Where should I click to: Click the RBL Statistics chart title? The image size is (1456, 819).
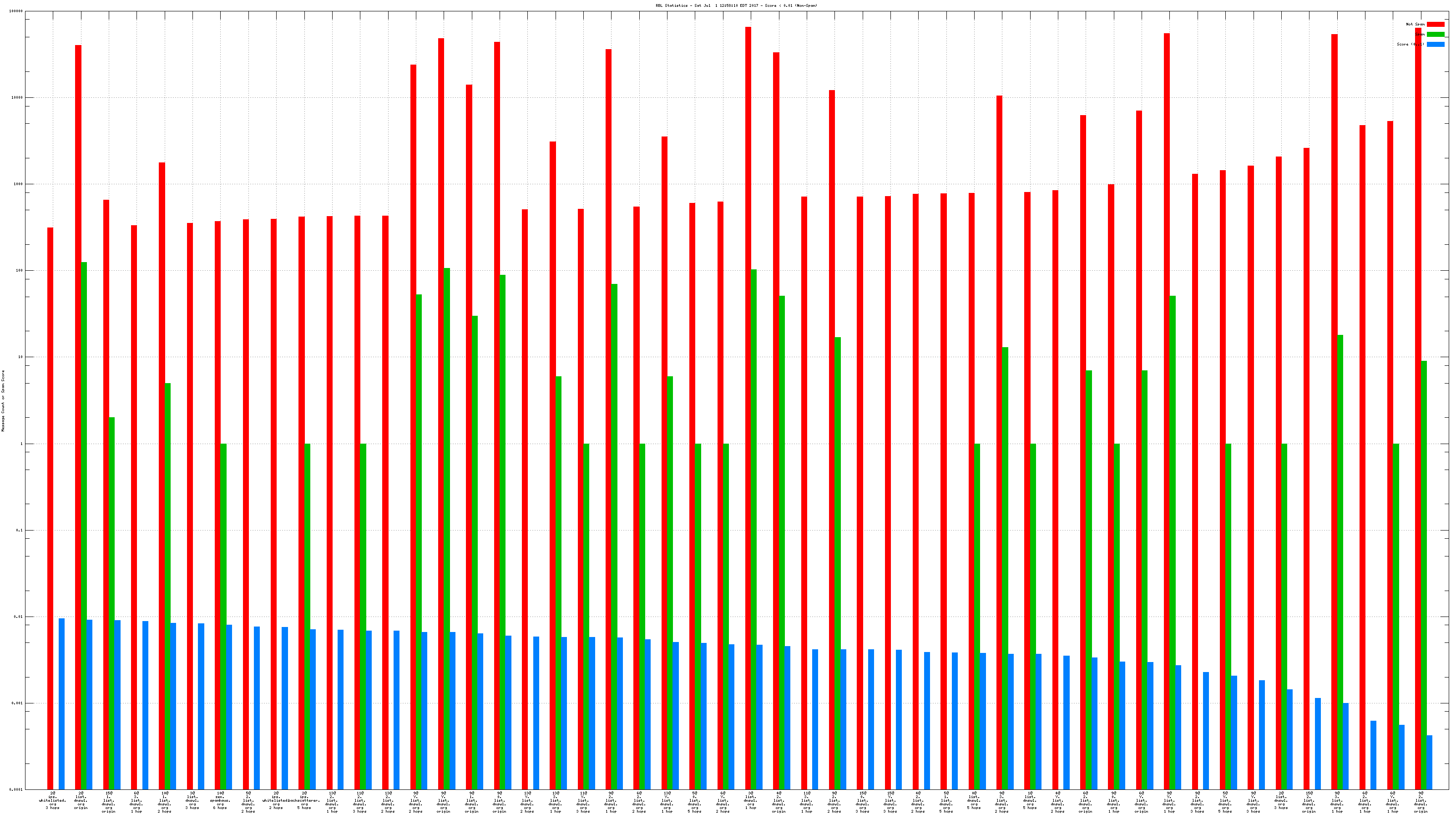(x=736, y=5)
